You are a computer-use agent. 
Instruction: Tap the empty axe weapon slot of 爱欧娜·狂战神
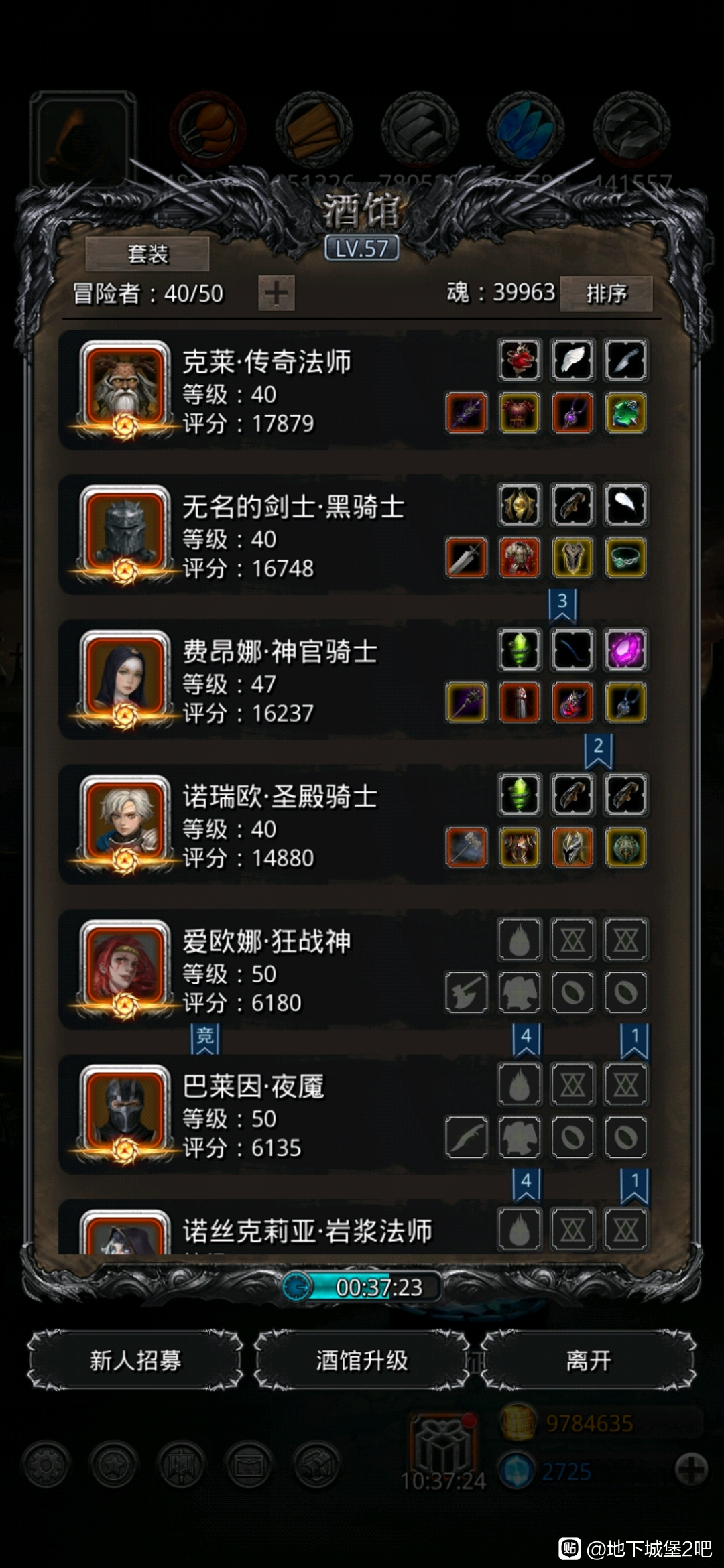click(x=467, y=992)
